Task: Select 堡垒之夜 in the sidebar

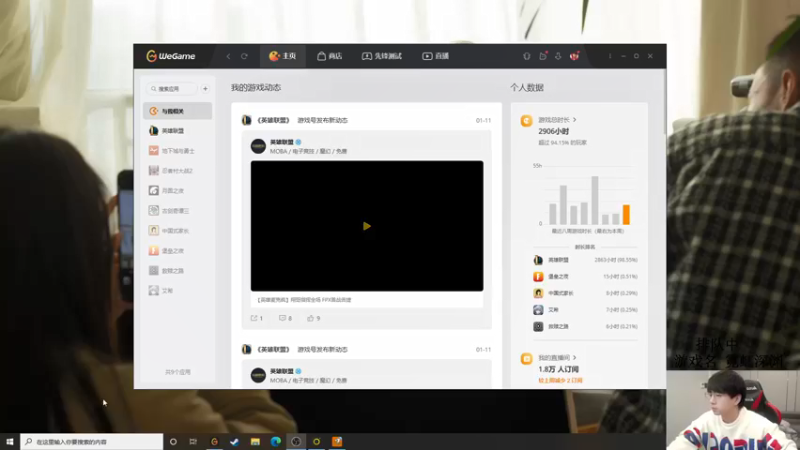Action: point(178,251)
